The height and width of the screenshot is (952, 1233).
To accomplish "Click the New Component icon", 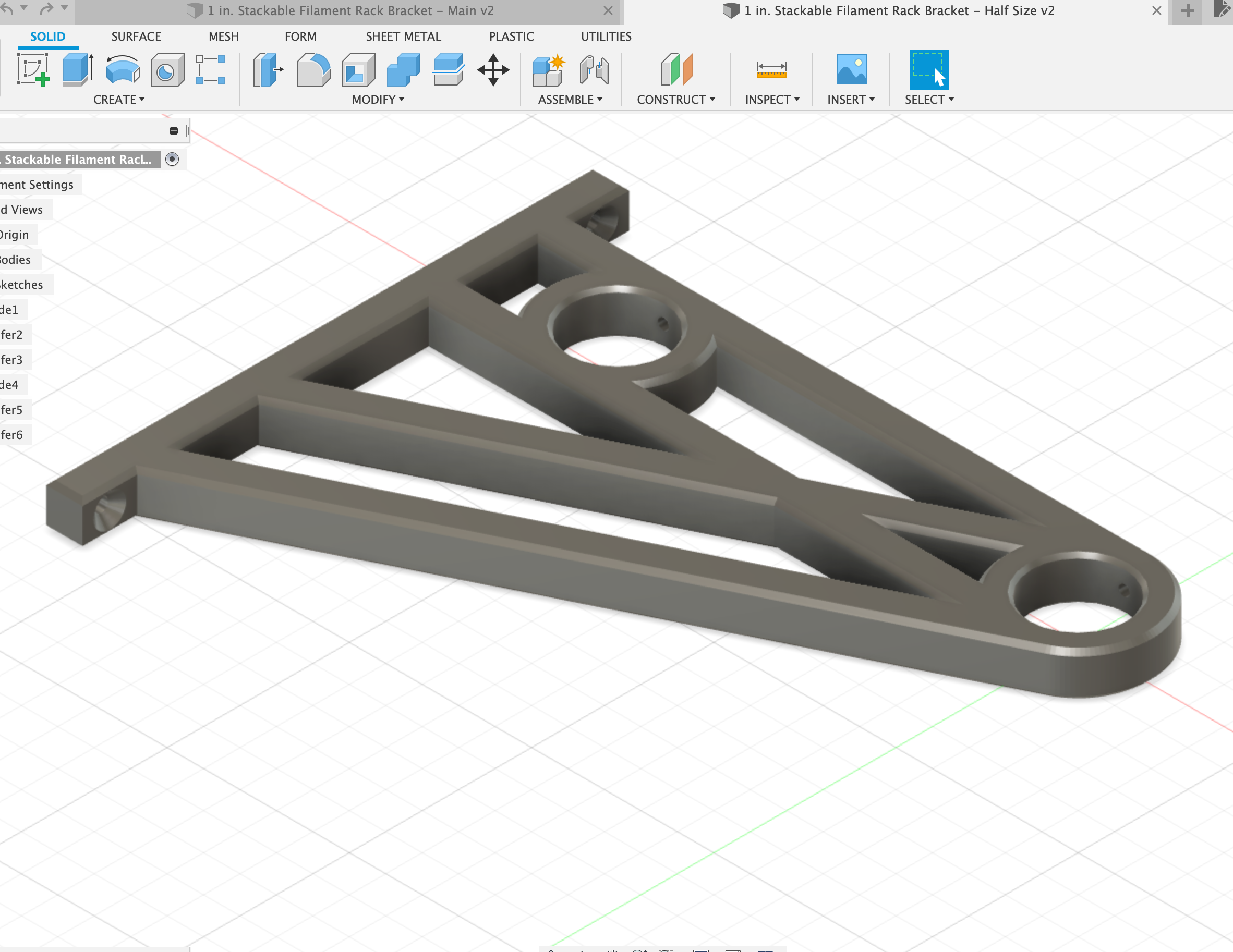I will [549, 69].
